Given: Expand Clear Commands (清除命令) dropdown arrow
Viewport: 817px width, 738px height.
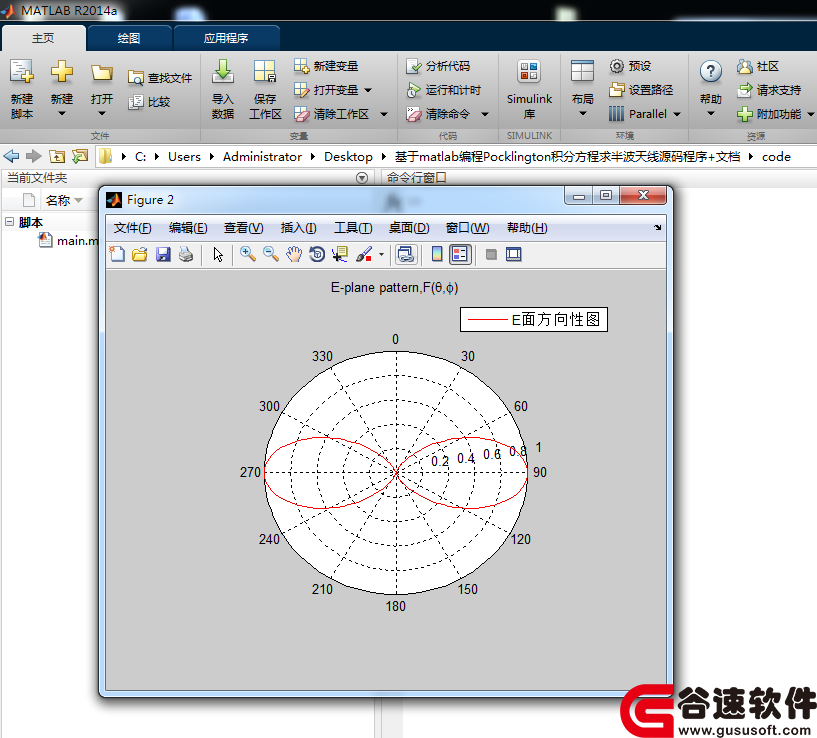Looking at the screenshot, I should click(x=485, y=114).
